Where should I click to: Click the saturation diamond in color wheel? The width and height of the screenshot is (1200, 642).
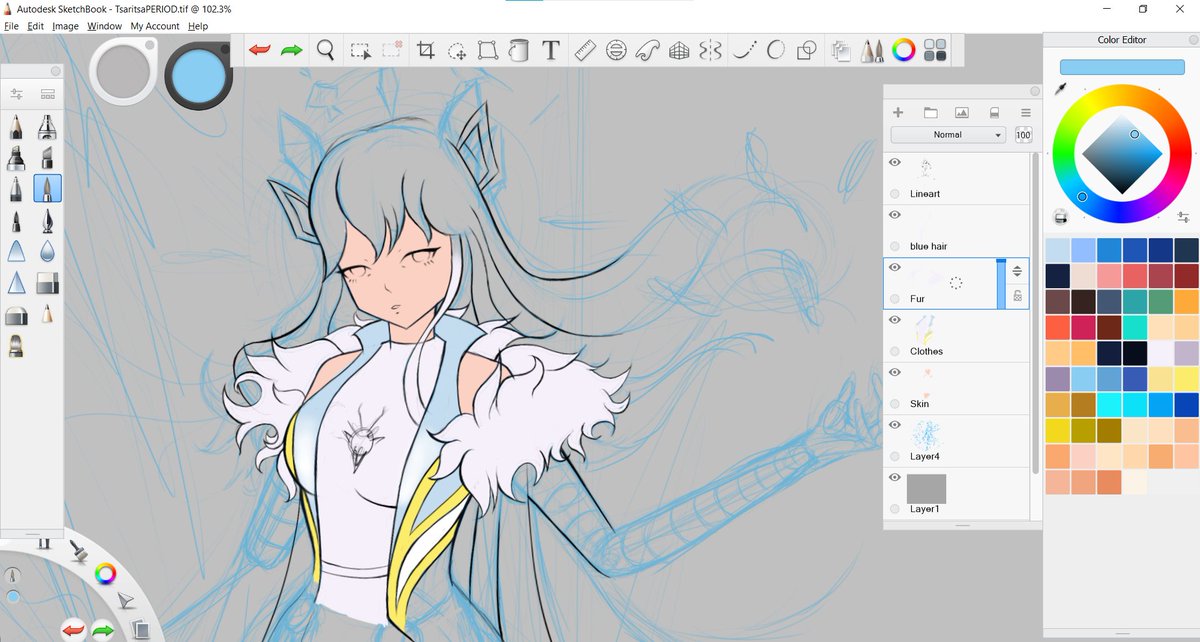(1122, 153)
